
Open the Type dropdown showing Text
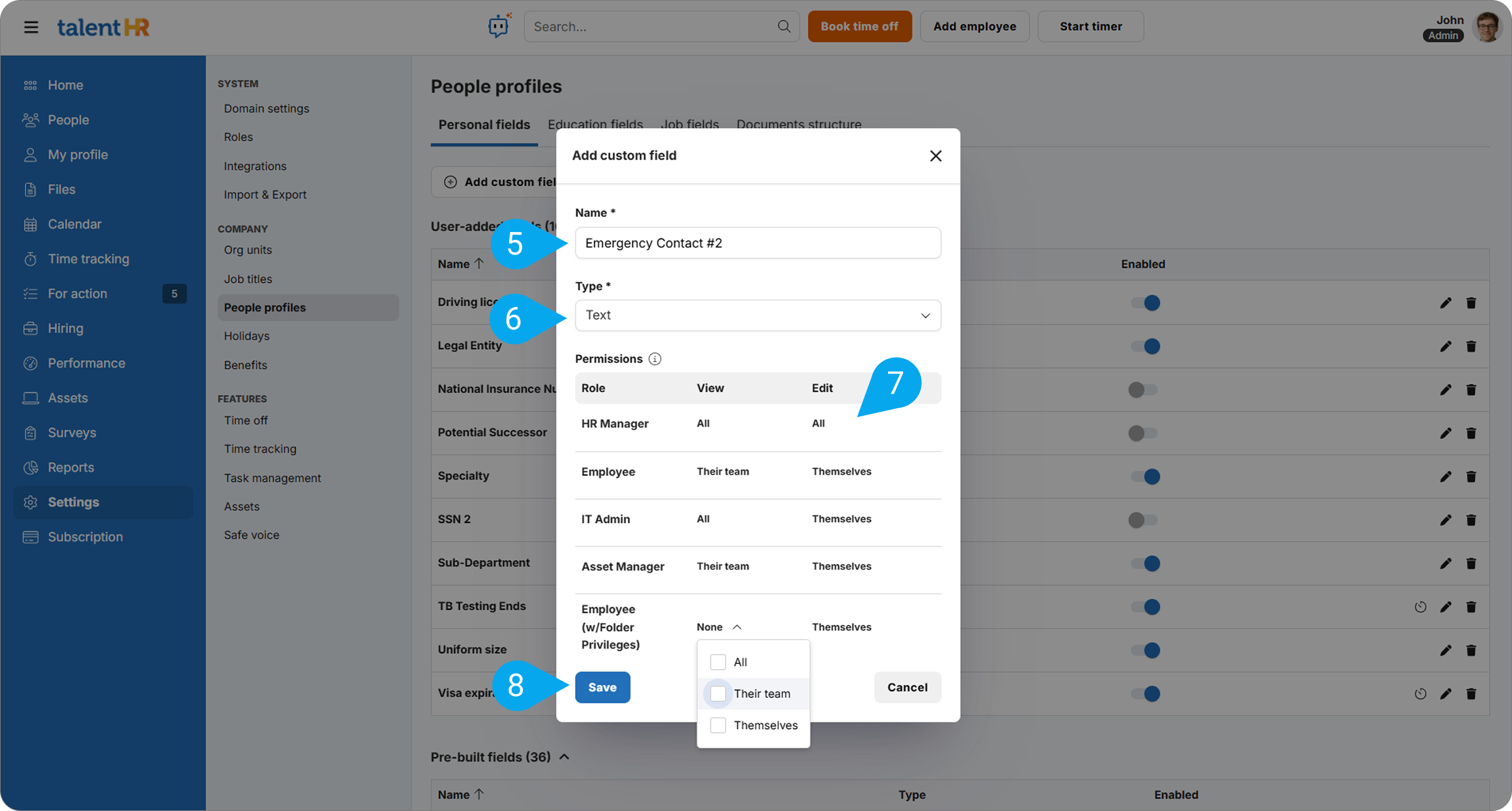point(757,315)
